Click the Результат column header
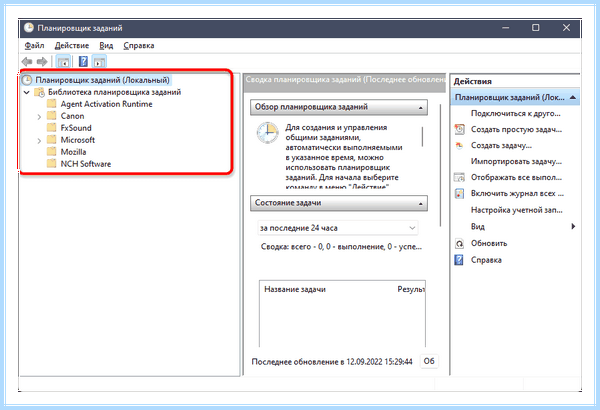Viewport: 600px width, 410px height. (x=411, y=289)
